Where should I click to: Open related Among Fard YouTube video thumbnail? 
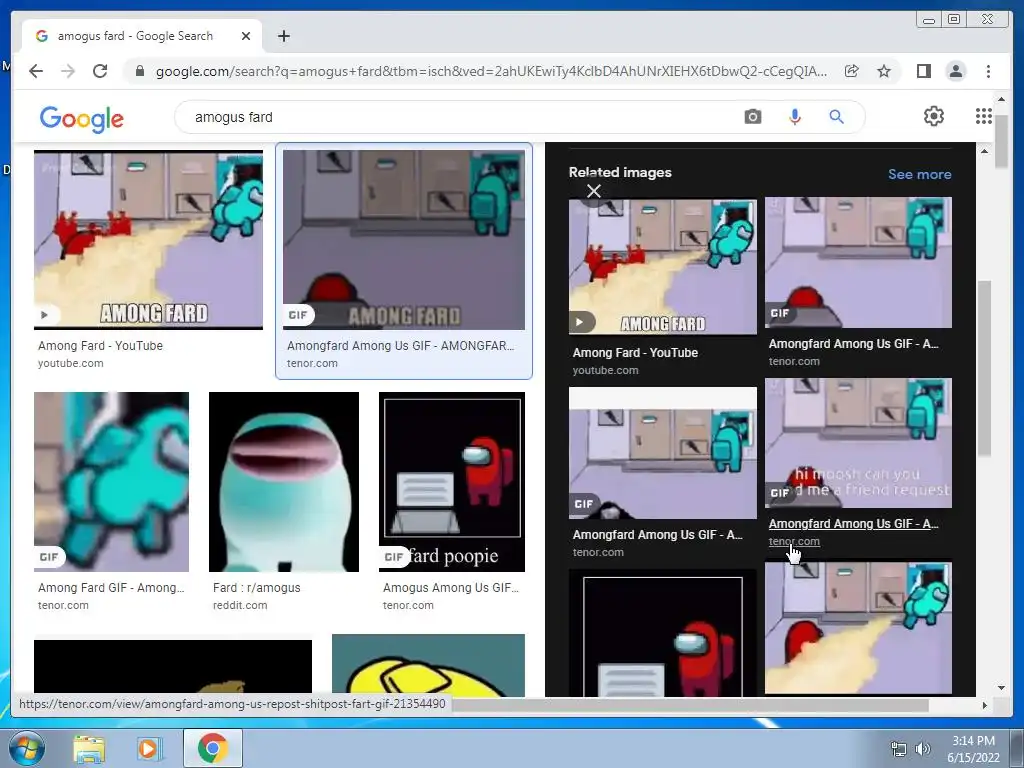click(x=663, y=266)
